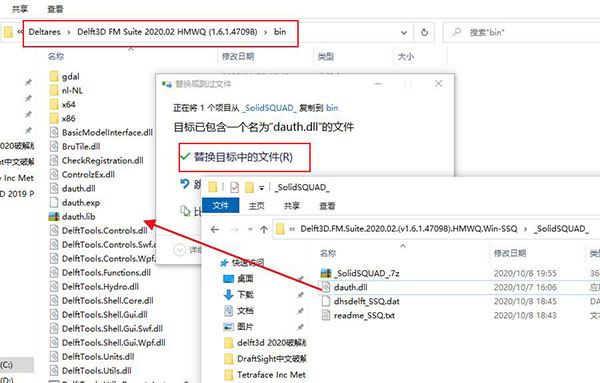Open the 查看 tab in the _SolidSQUAD_ window
The height and width of the screenshot is (383, 600).
[x=327, y=206]
